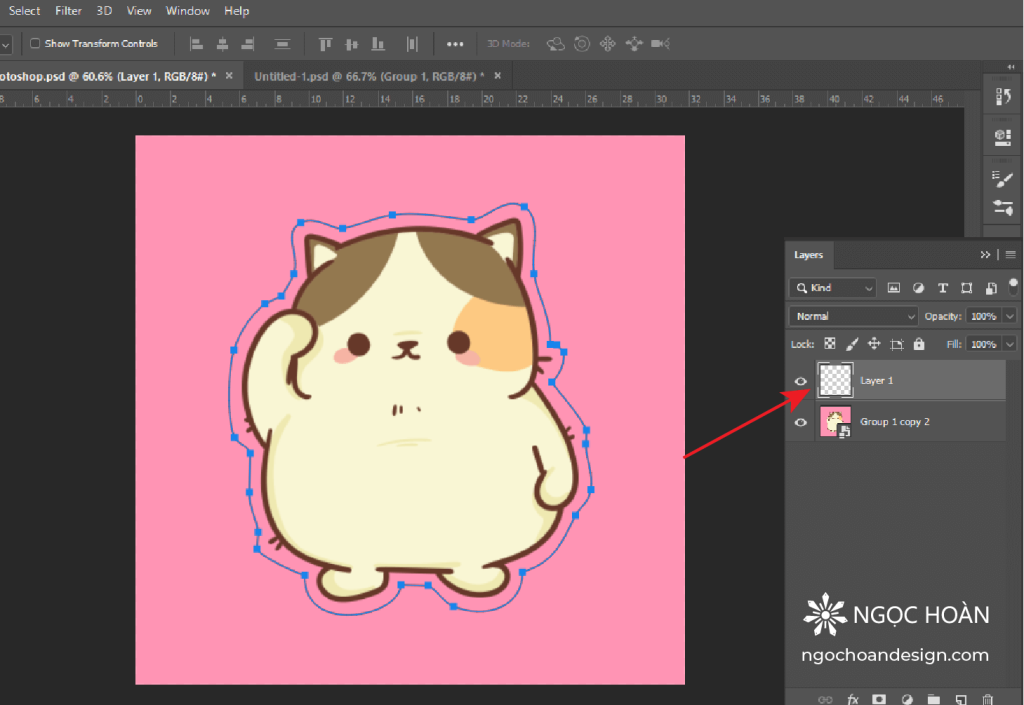This screenshot has height=705, width=1024.
Task: Click the Fill percentage input field
Action: click(983, 344)
